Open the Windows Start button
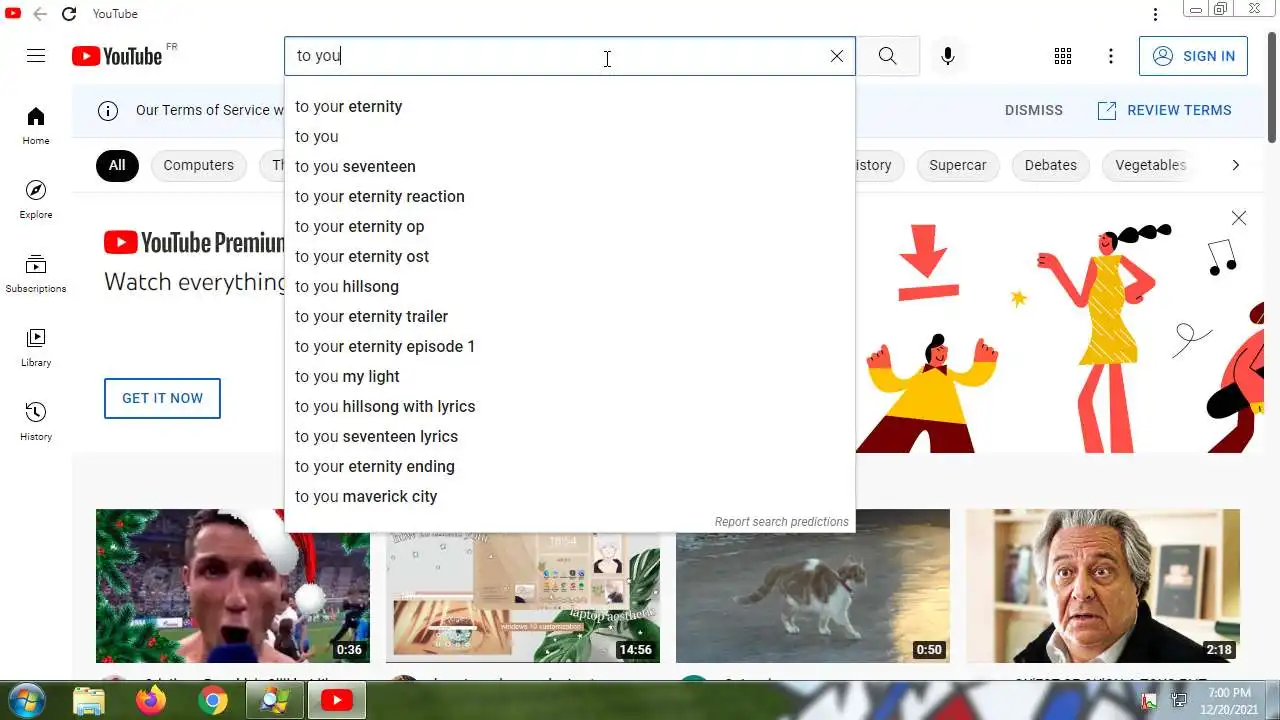Image resolution: width=1280 pixels, height=720 pixels. tap(26, 701)
